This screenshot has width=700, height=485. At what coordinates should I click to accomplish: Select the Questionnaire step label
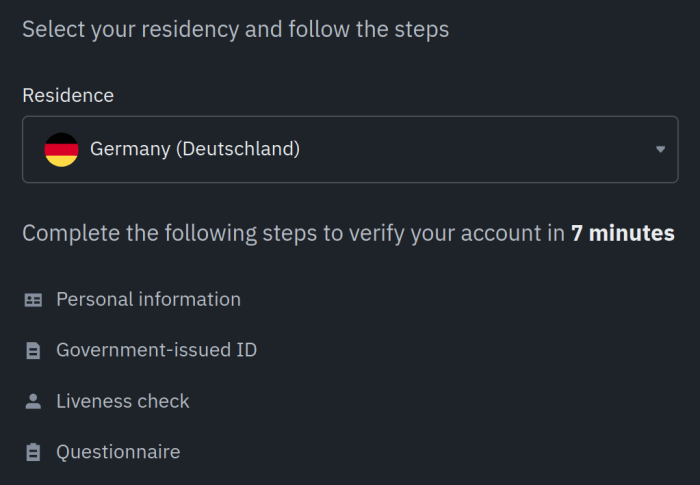(x=118, y=452)
